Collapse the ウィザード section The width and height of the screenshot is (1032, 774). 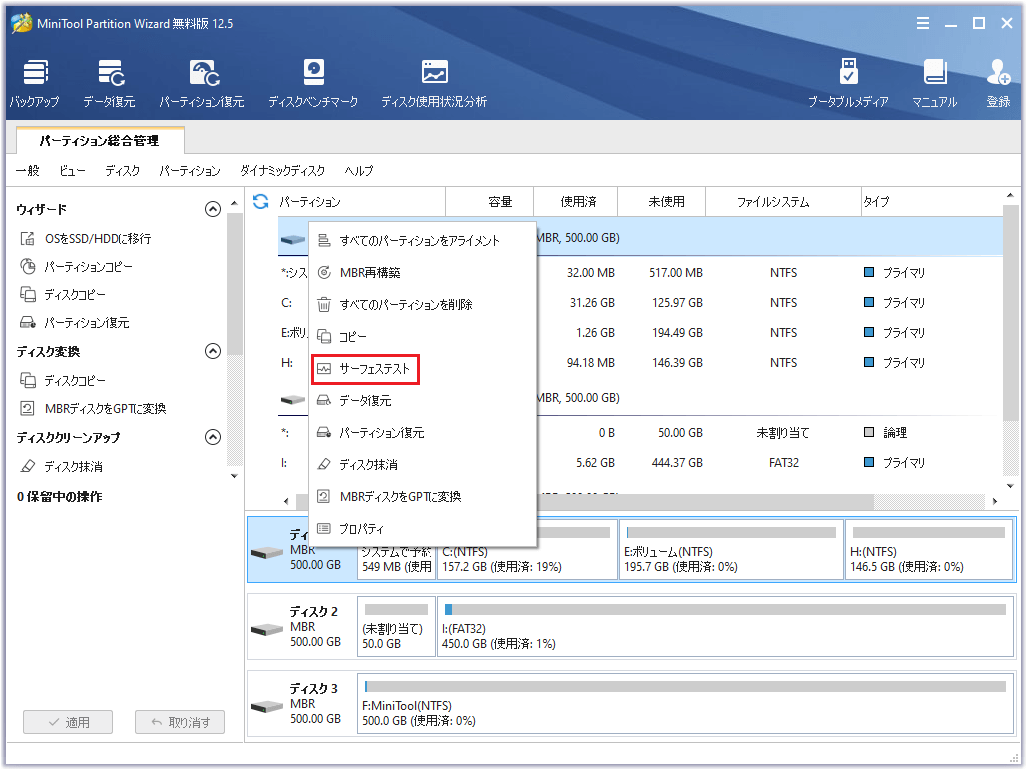point(212,208)
